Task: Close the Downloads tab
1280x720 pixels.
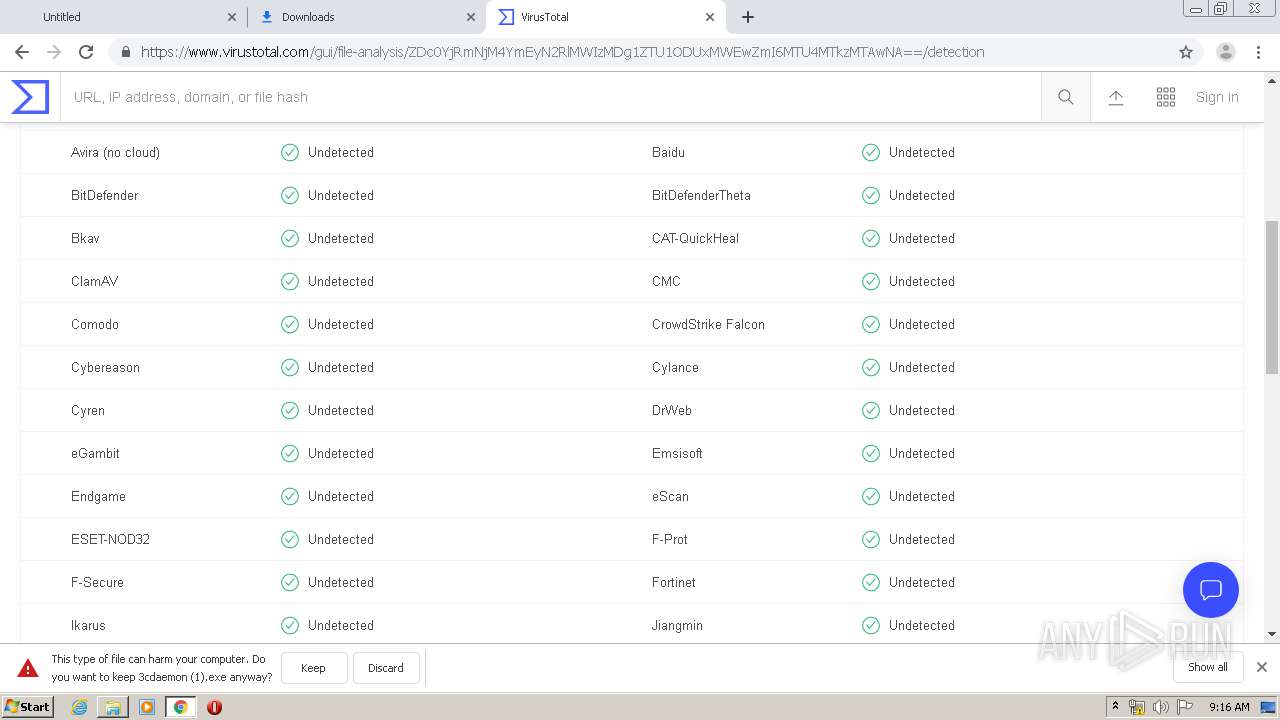Action: (x=471, y=17)
